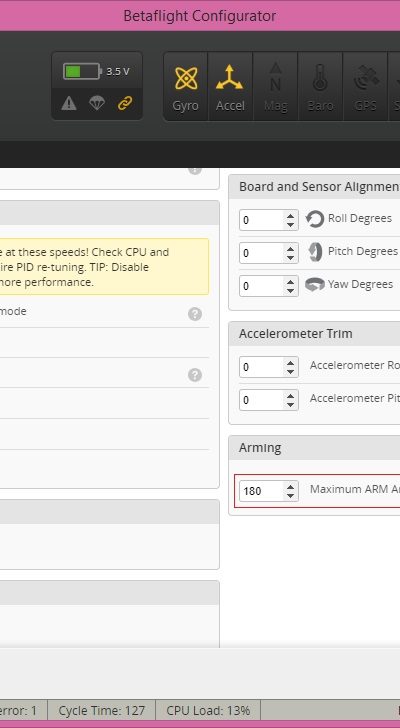Open the lower help question mark icon
This screenshot has width=400, height=728.
(x=195, y=375)
